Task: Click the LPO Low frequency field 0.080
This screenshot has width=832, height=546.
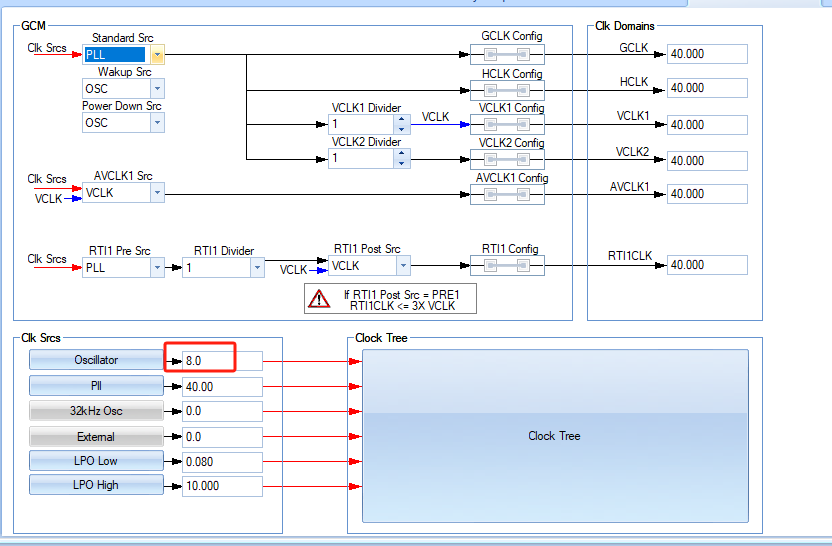Action: pos(222,462)
